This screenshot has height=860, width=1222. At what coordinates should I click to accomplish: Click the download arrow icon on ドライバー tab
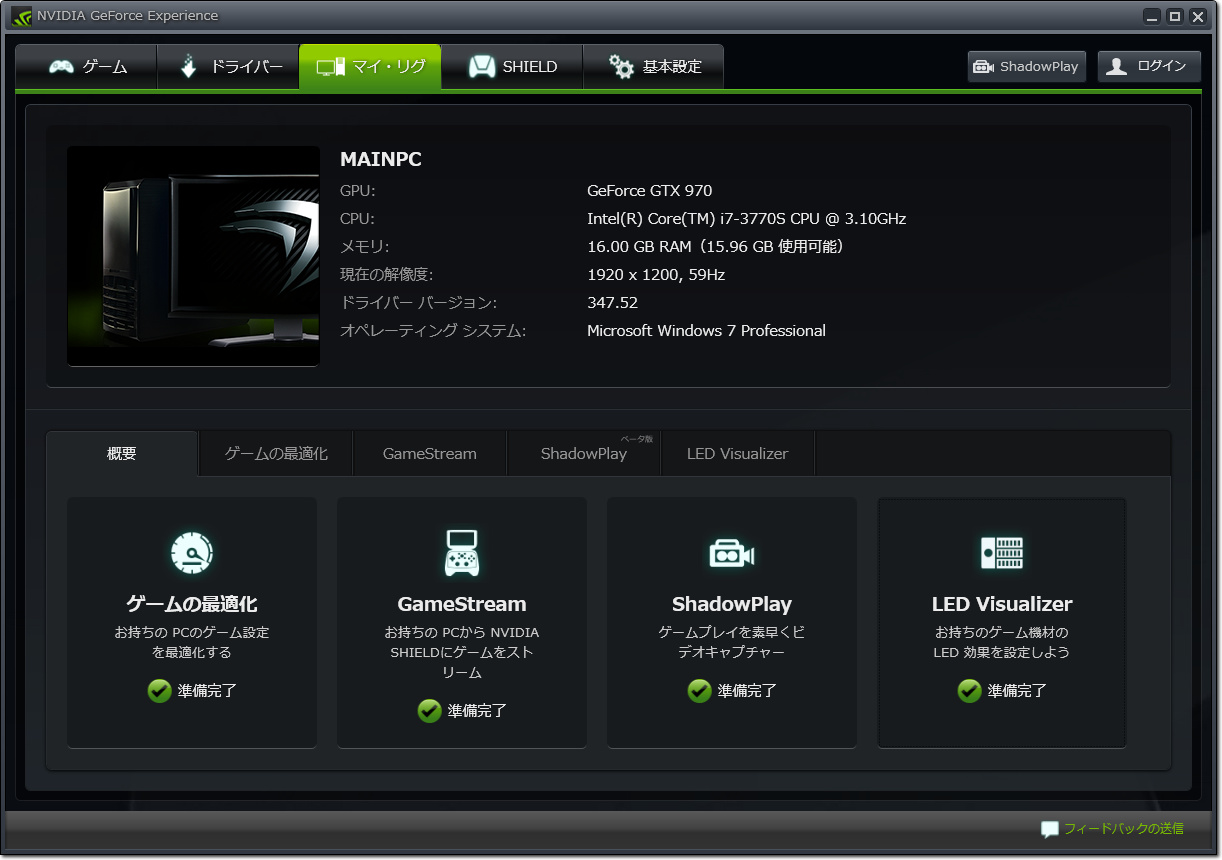[x=189, y=67]
